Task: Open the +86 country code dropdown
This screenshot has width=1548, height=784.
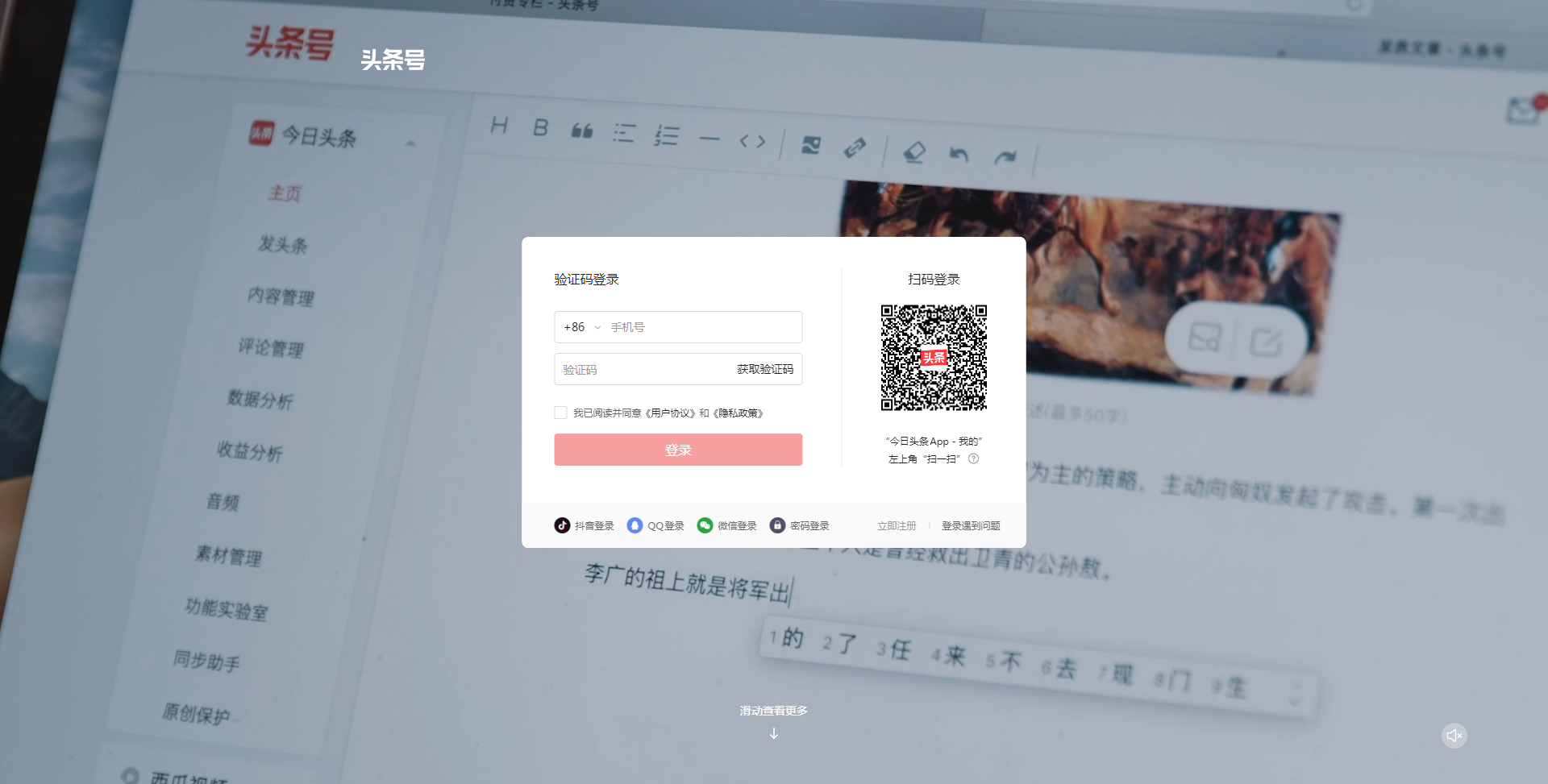Action: tap(582, 327)
